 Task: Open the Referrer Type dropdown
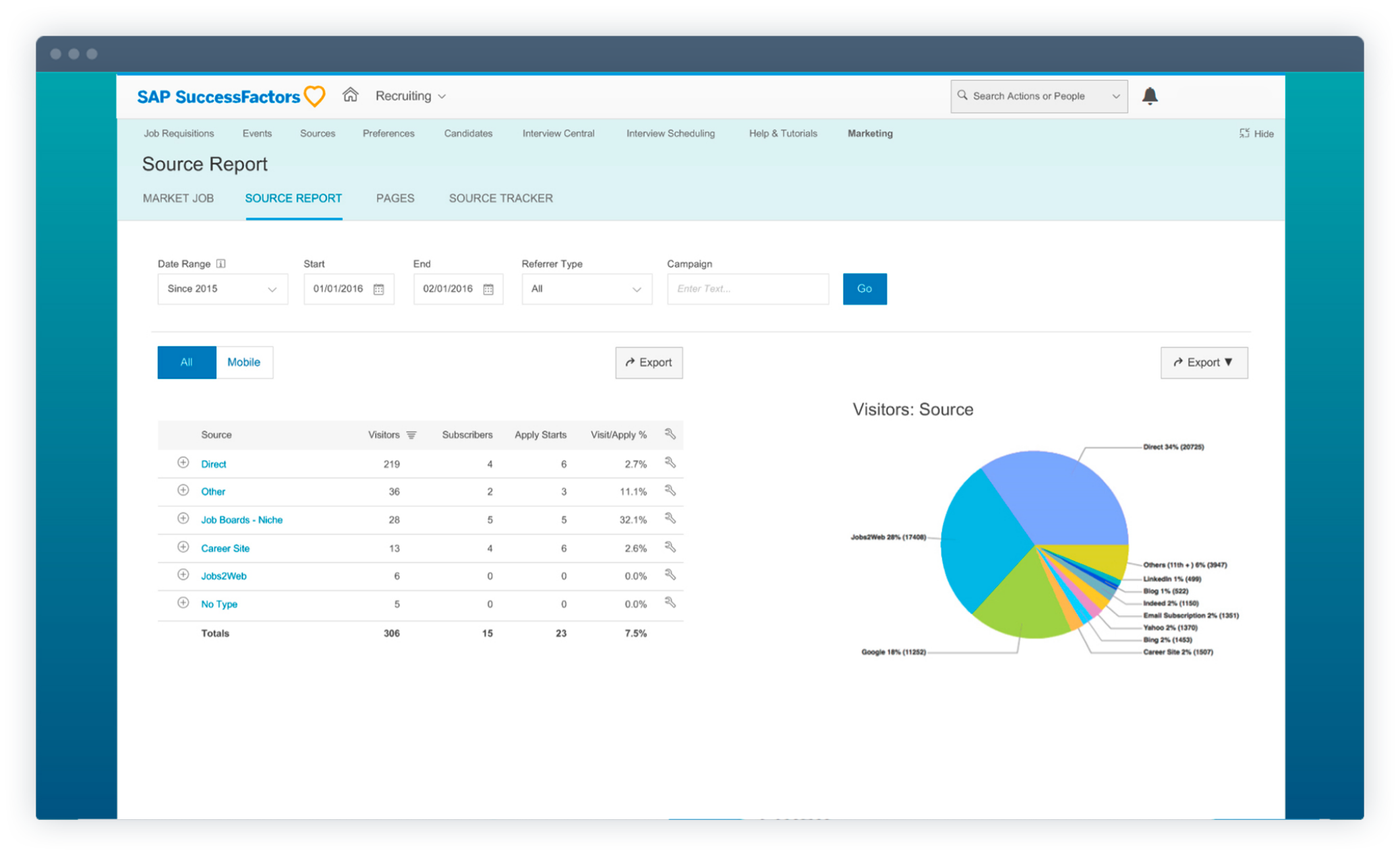(x=586, y=289)
